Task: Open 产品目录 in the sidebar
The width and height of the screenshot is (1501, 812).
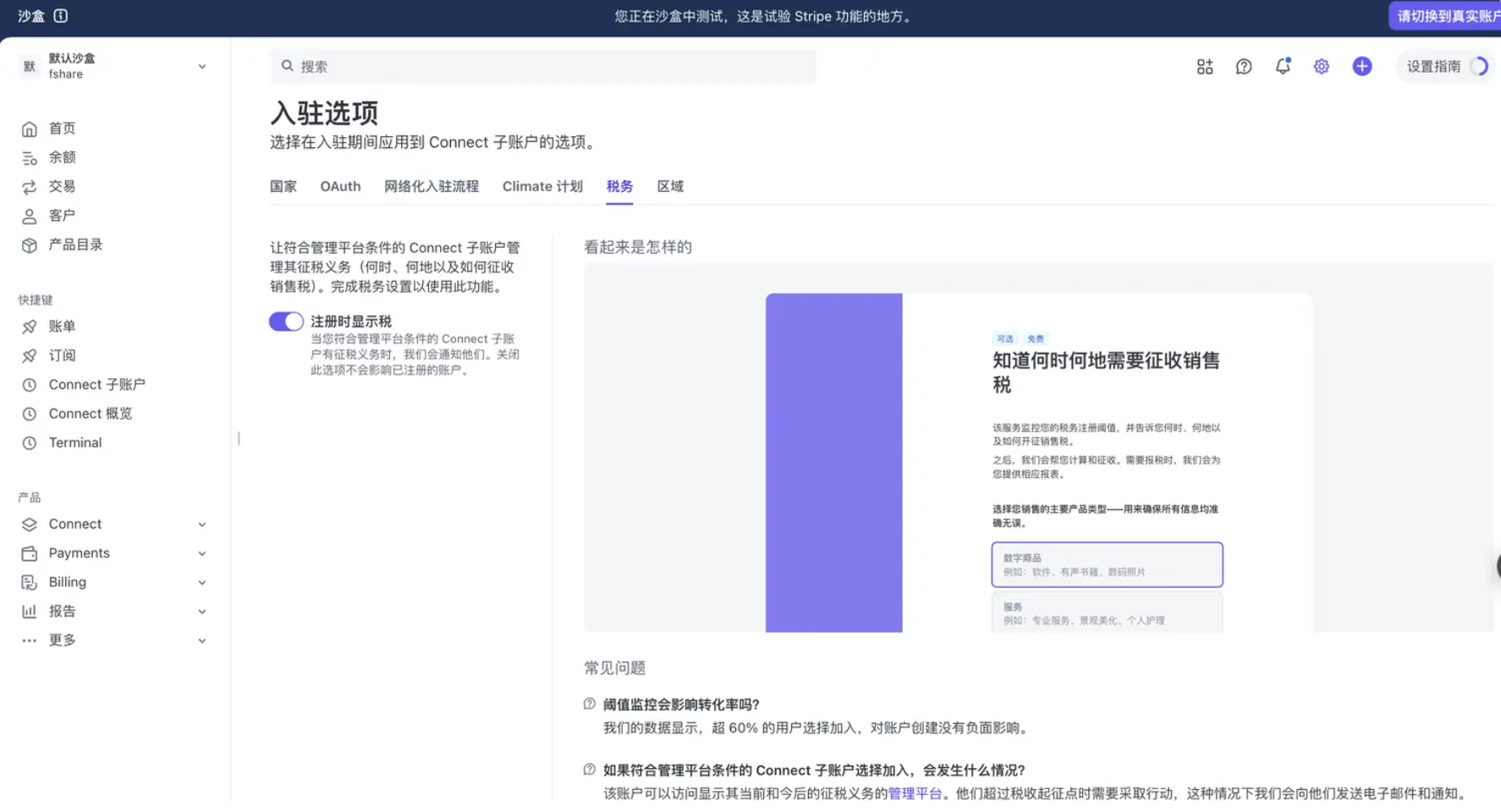Action: tap(75, 244)
